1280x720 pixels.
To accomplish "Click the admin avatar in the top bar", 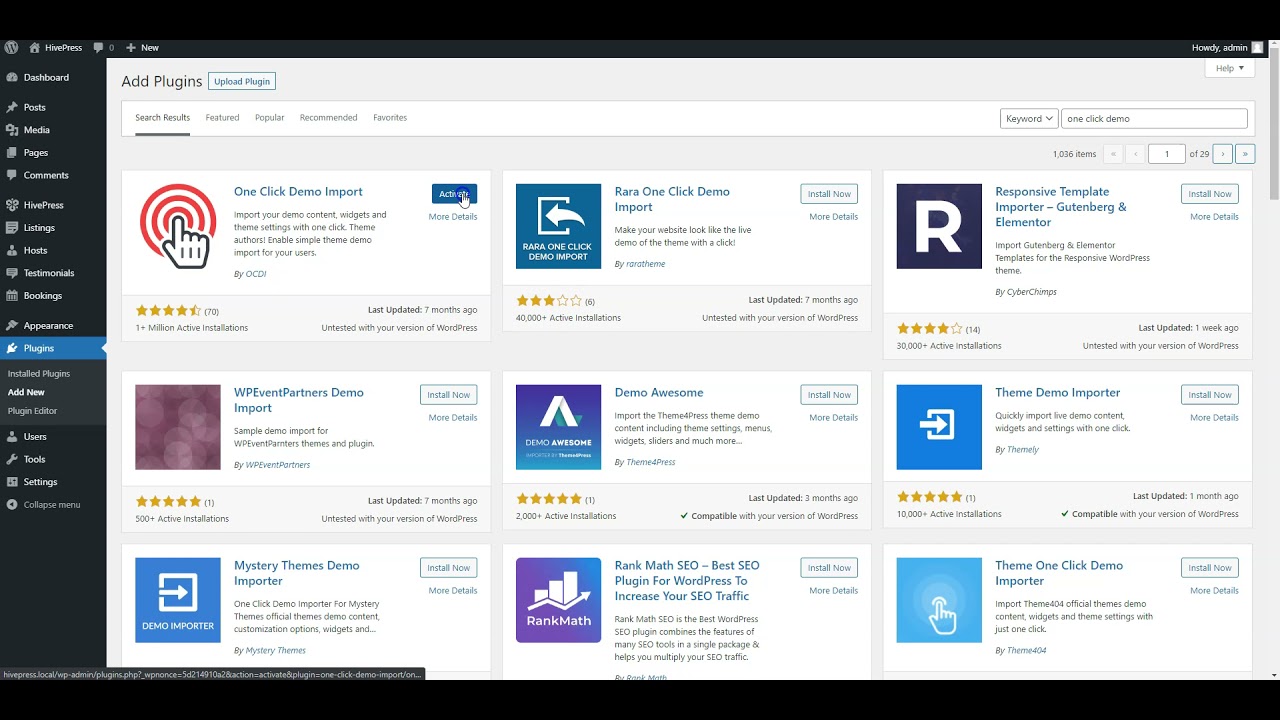I will pyautogui.click(x=1257, y=47).
